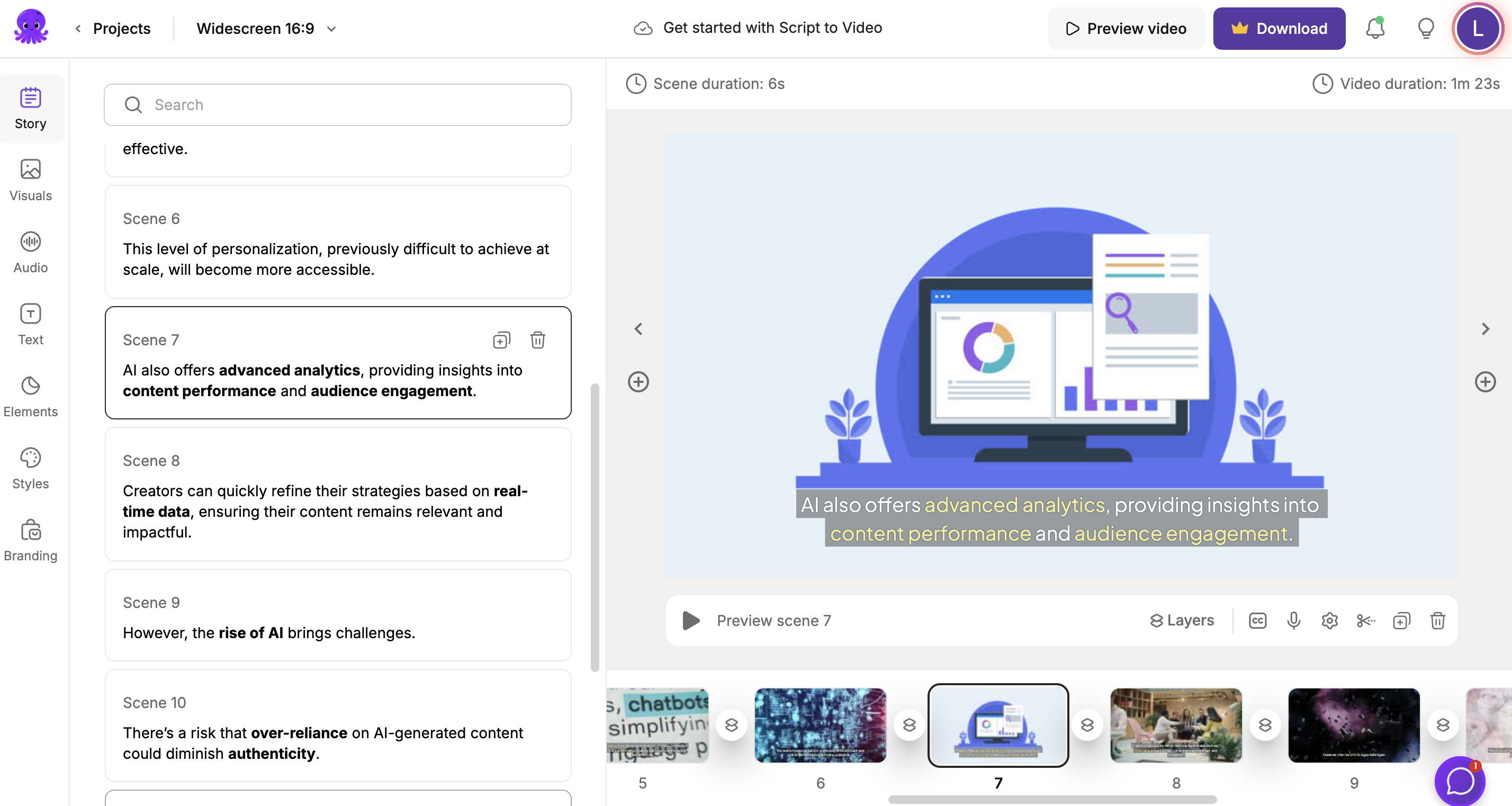The image size is (1512, 806).
Task: Click the Download button
Action: point(1280,28)
